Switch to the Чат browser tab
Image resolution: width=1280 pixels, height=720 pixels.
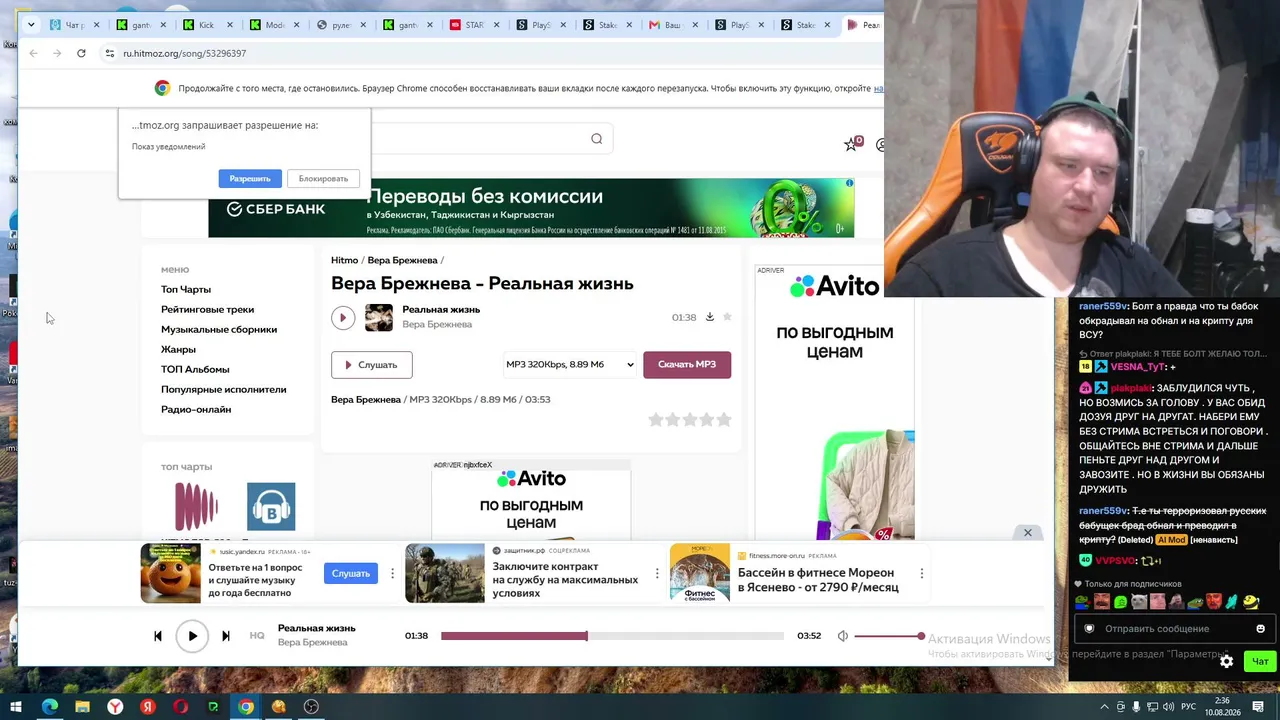(75, 25)
